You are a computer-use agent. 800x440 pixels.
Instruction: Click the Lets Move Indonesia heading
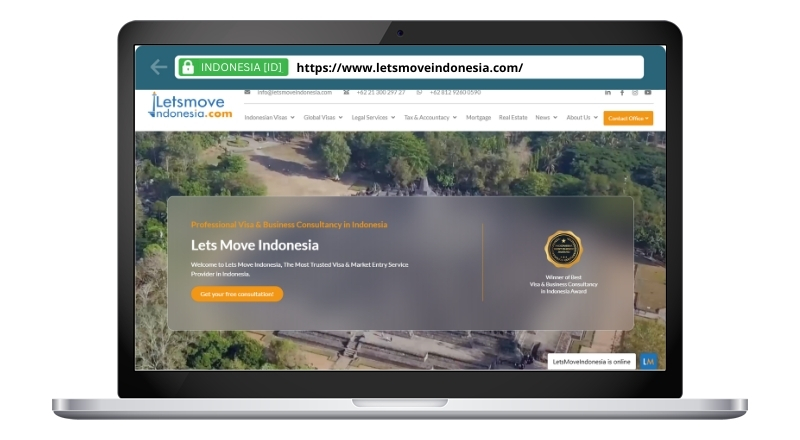click(x=255, y=246)
